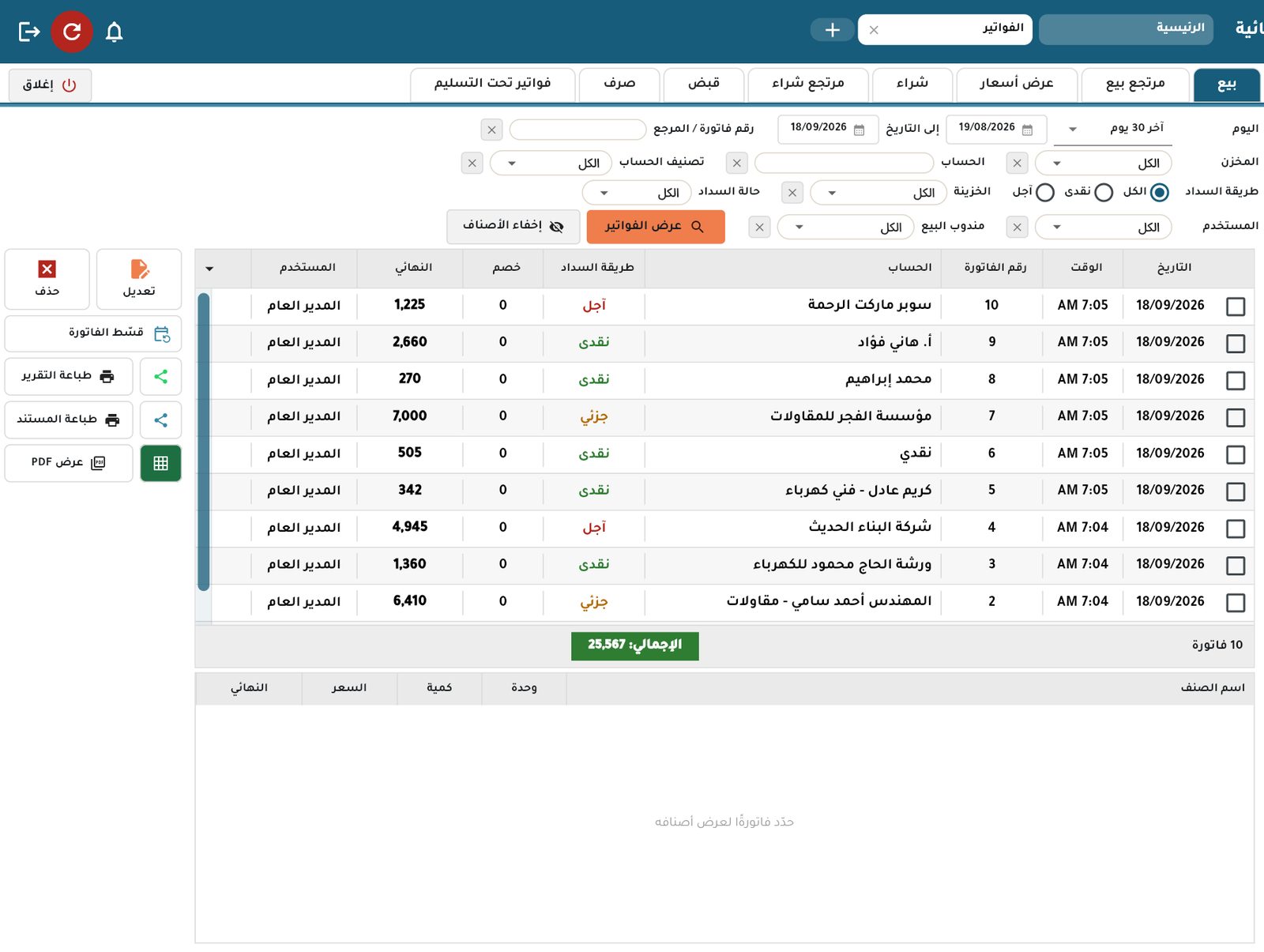Add a new tab with plus button

(832, 30)
